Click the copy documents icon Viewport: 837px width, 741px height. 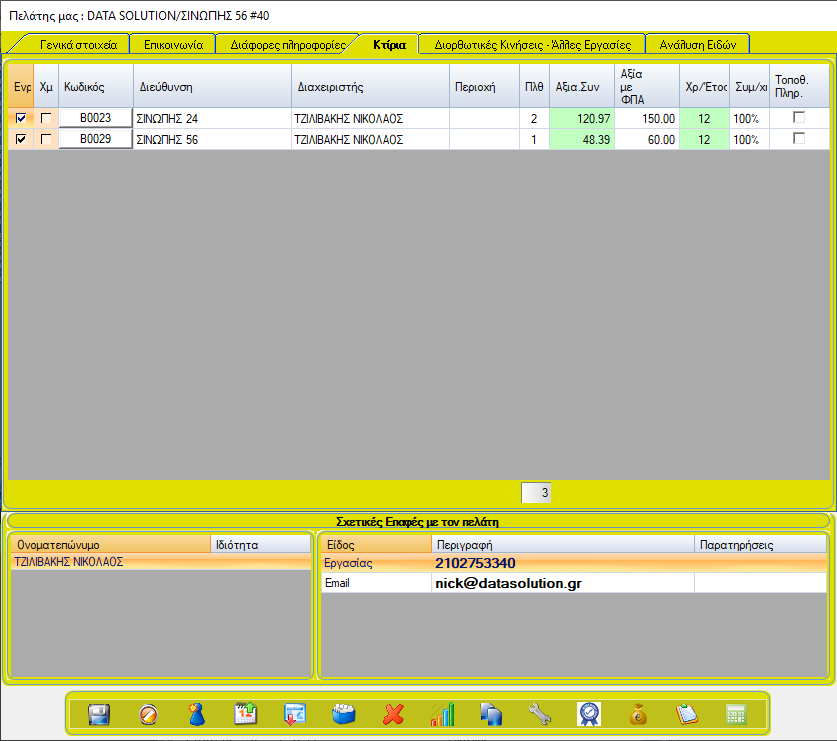click(491, 714)
